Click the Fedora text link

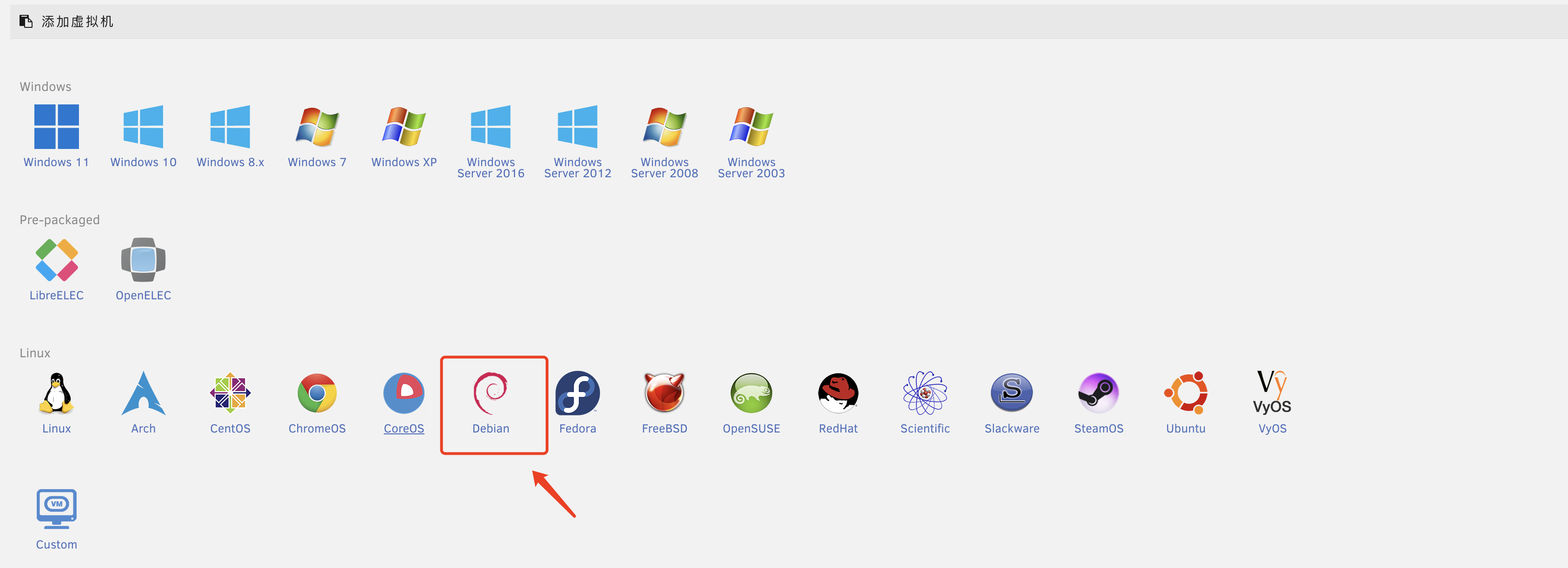click(x=578, y=429)
